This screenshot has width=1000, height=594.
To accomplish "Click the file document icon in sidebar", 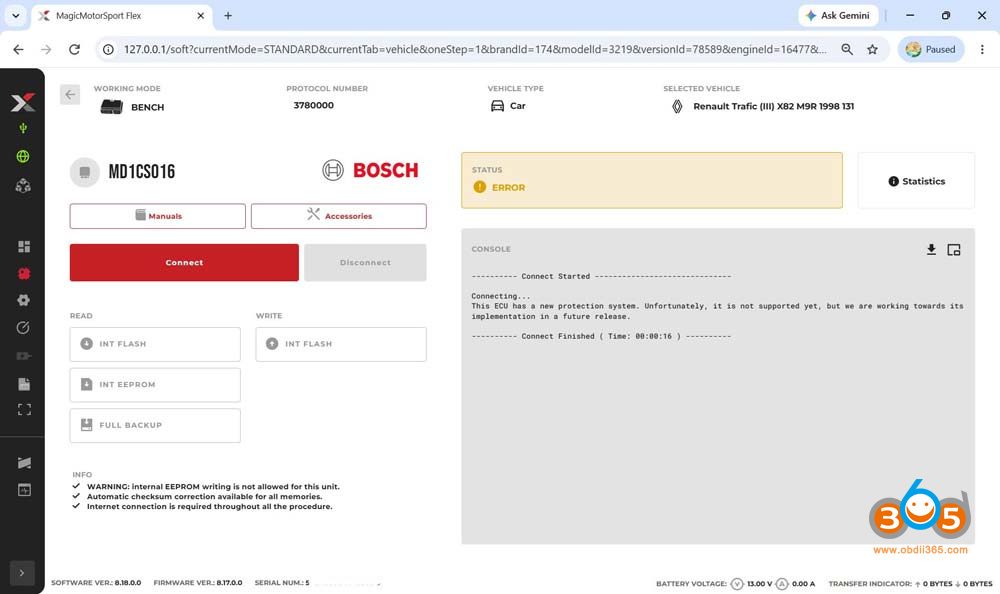I will (x=24, y=383).
